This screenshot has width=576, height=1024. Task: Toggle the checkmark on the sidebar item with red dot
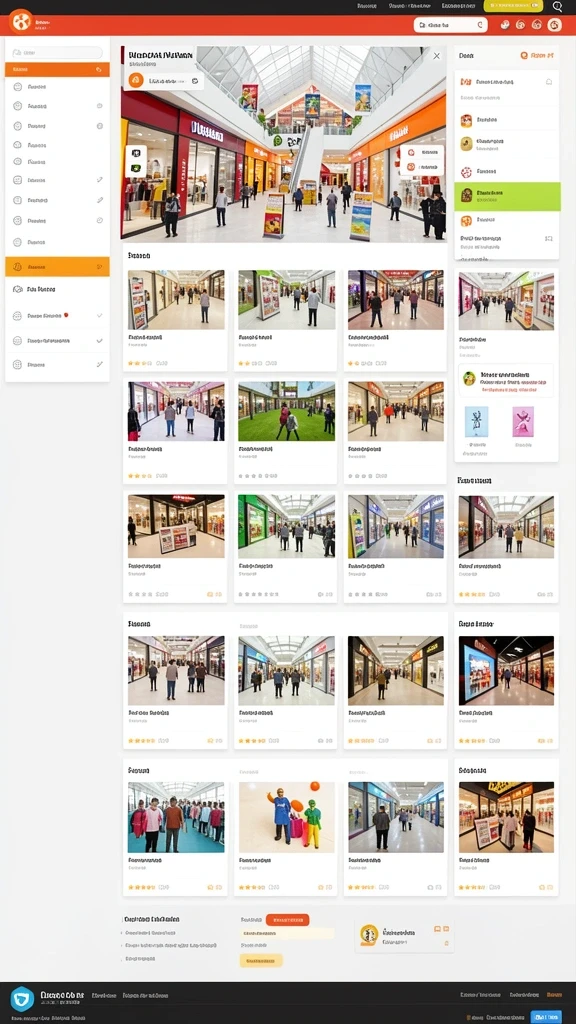coord(99,315)
